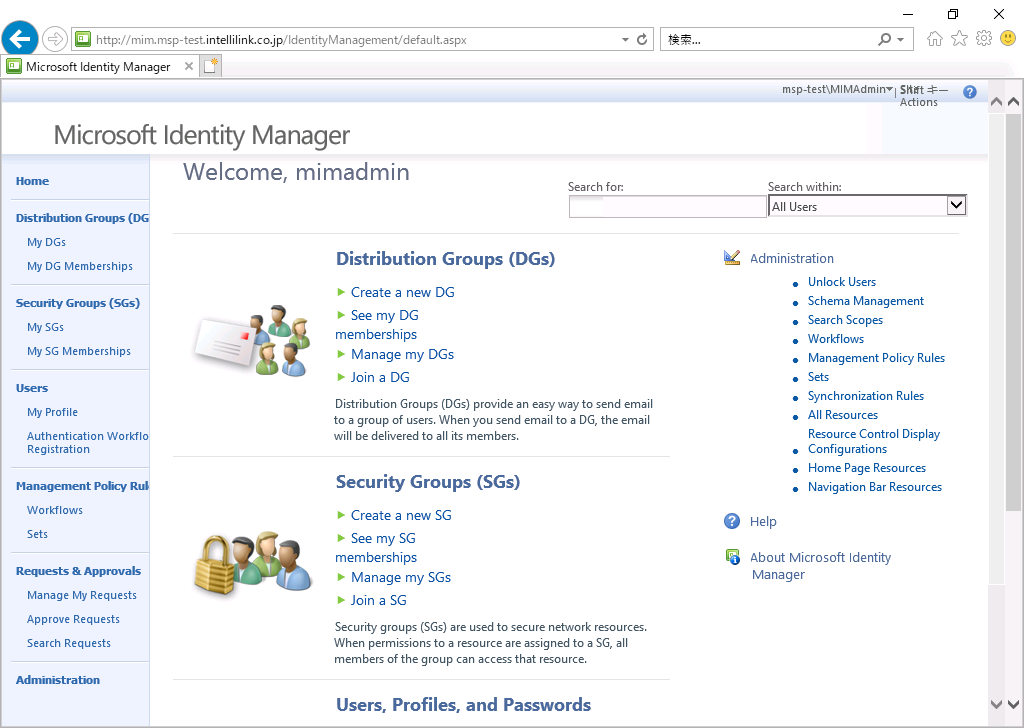
Task: Open Synchronization Rules under Administration
Action: pos(866,396)
